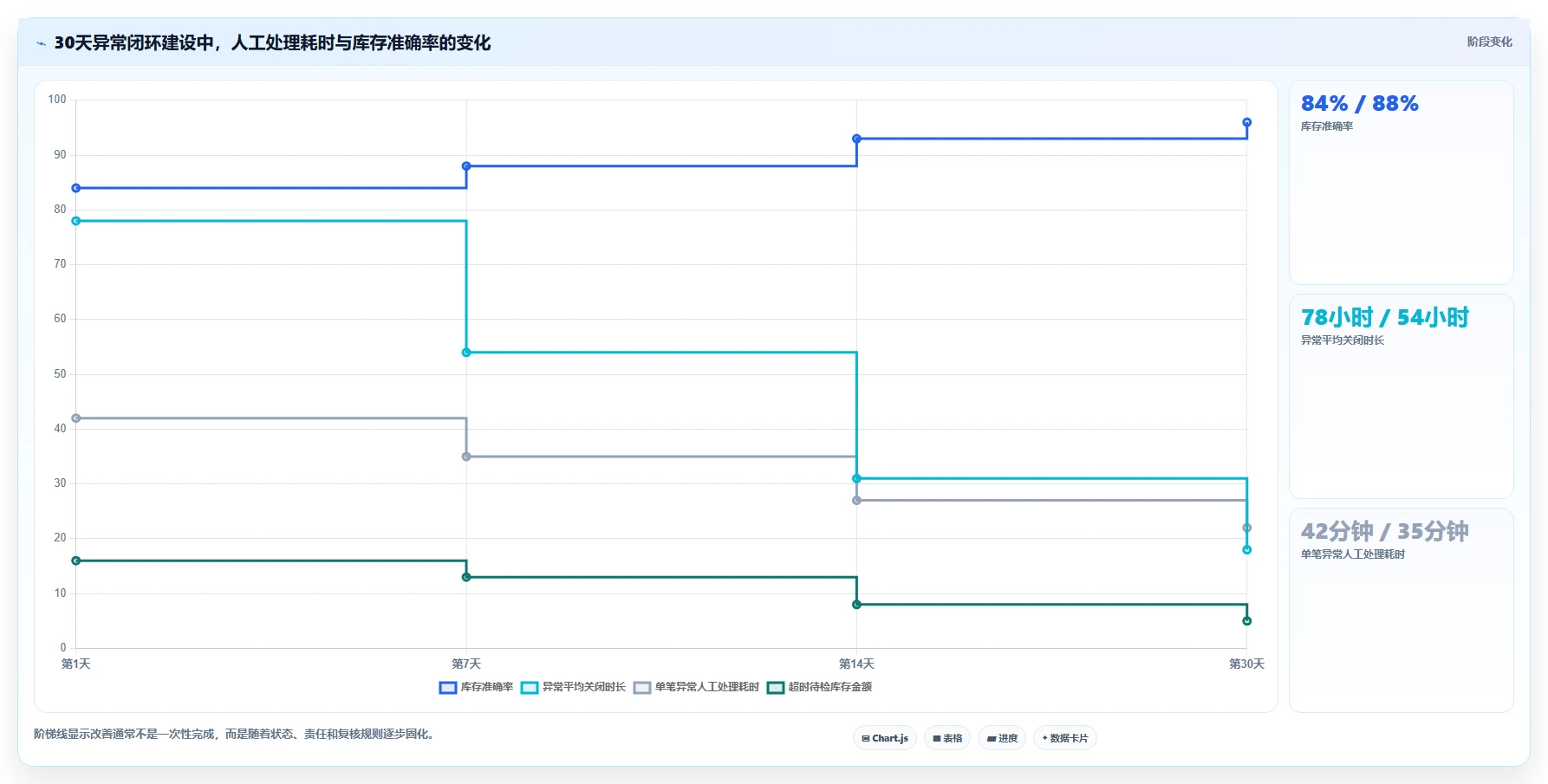Click the icon inside the 进度 chip
Image resolution: width=1548 pixels, height=784 pixels.
click(x=991, y=739)
